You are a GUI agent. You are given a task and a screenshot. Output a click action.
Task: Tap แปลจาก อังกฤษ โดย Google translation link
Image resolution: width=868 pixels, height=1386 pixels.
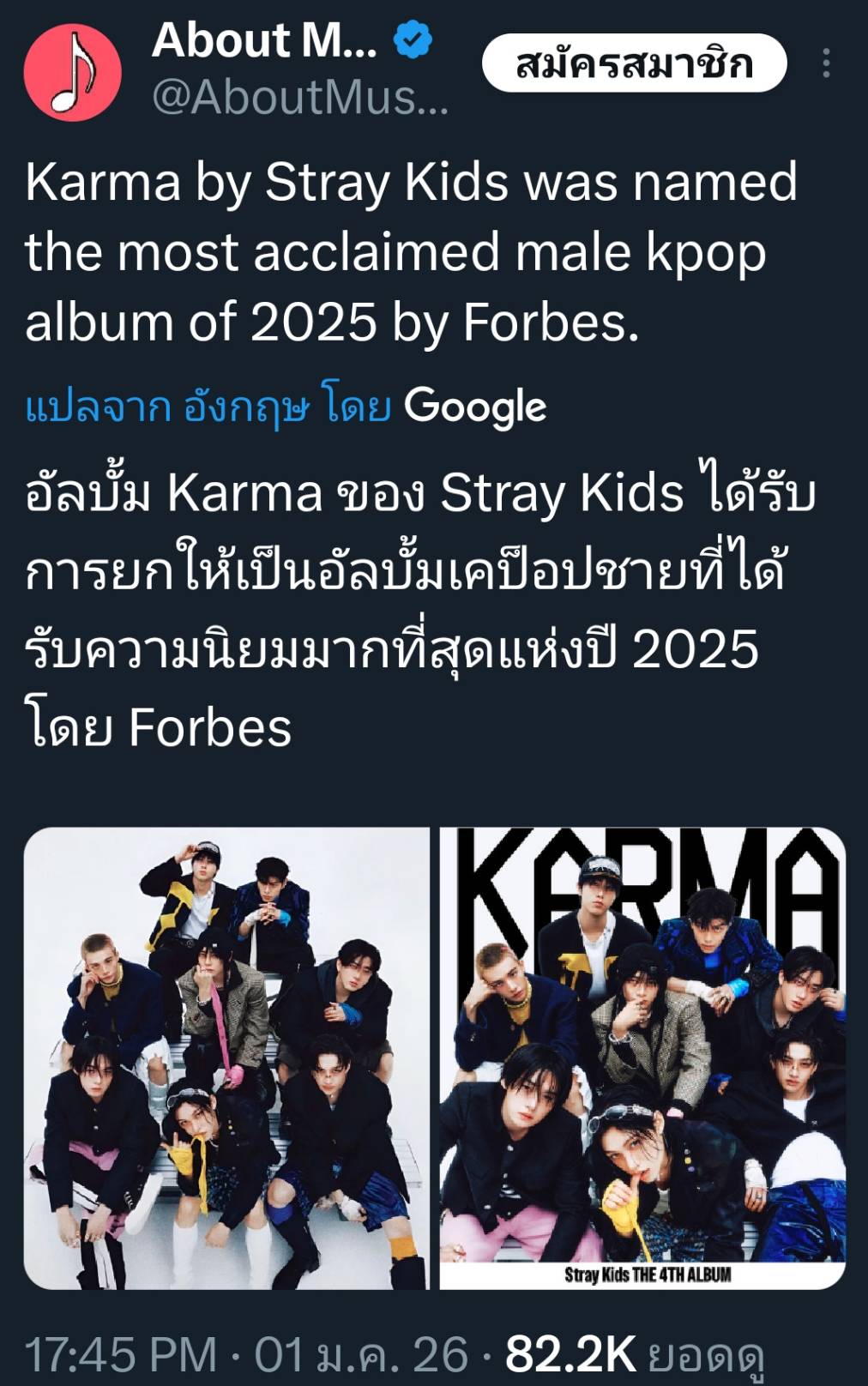pos(286,406)
